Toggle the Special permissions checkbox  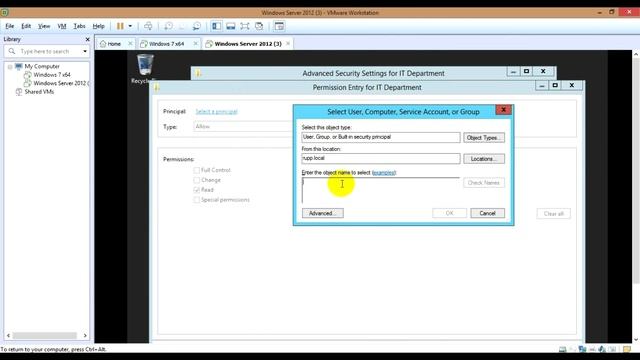(x=197, y=200)
